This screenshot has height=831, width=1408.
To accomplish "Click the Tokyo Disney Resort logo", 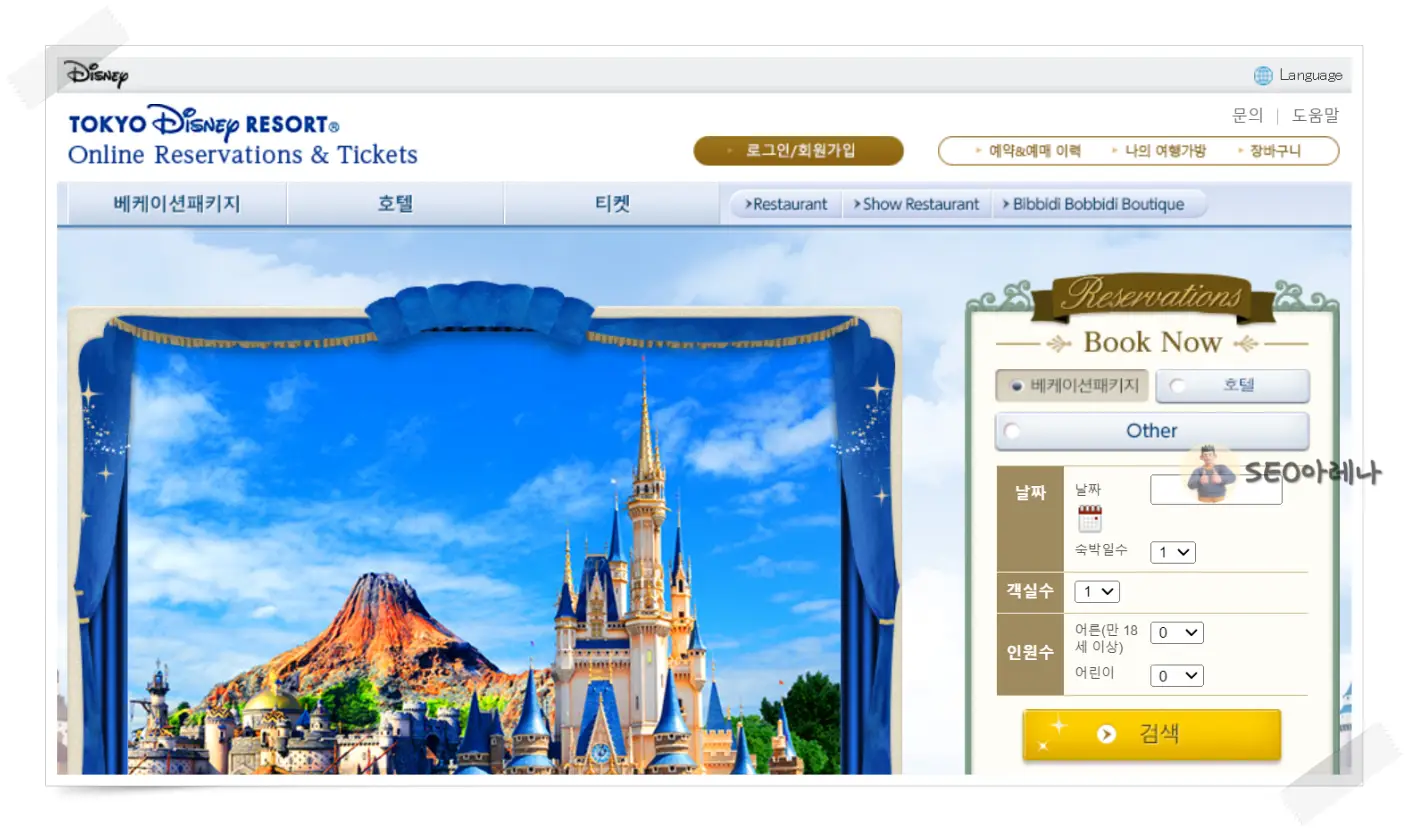I will pos(243,136).
